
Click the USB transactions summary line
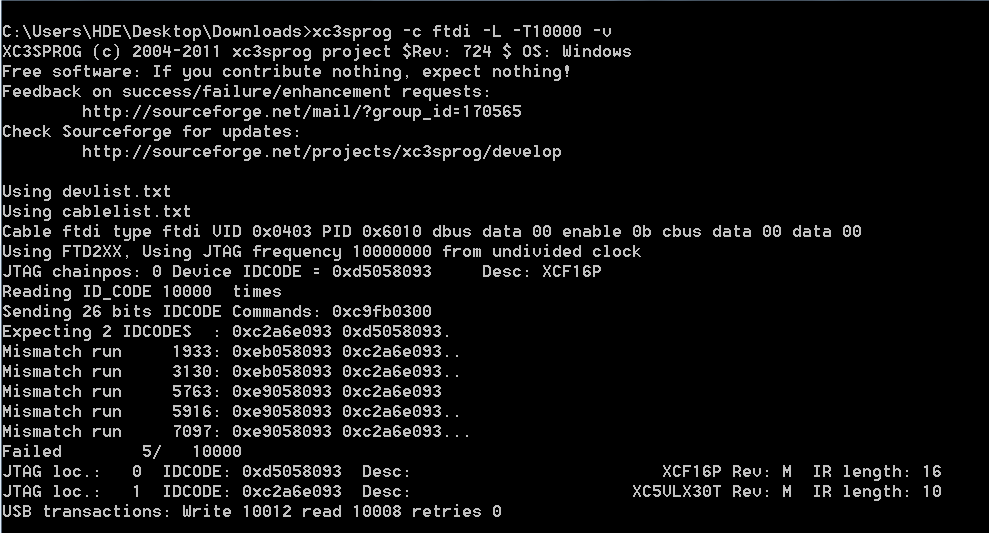pyautogui.click(x=252, y=512)
